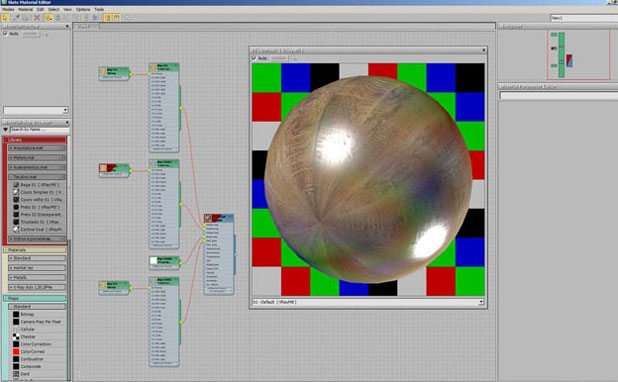The height and width of the screenshot is (382, 618).
Task: Open the browser options triangle menu
Action: (x=6, y=129)
